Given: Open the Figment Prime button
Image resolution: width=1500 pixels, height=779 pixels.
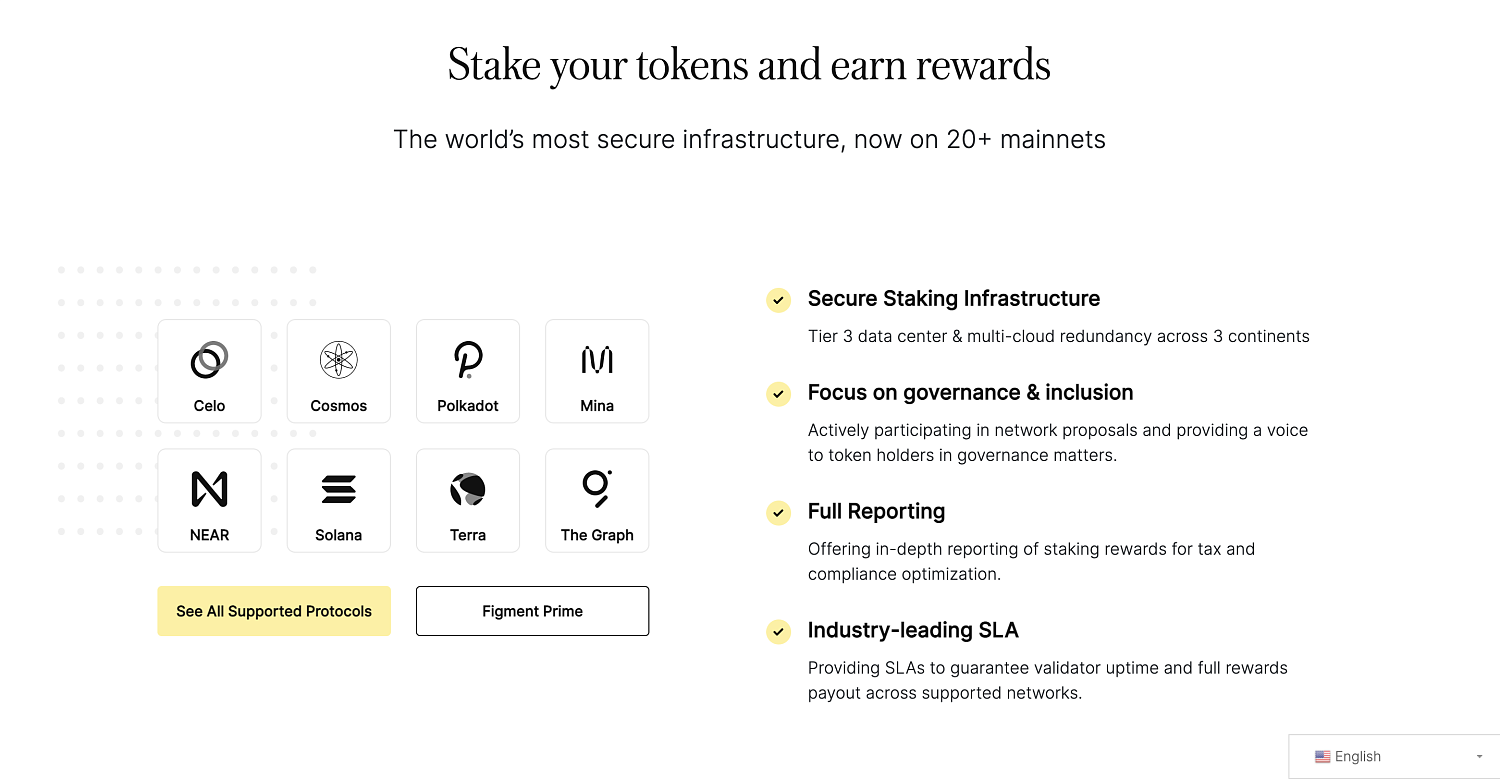Looking at the screenshot, I should 532,611.
